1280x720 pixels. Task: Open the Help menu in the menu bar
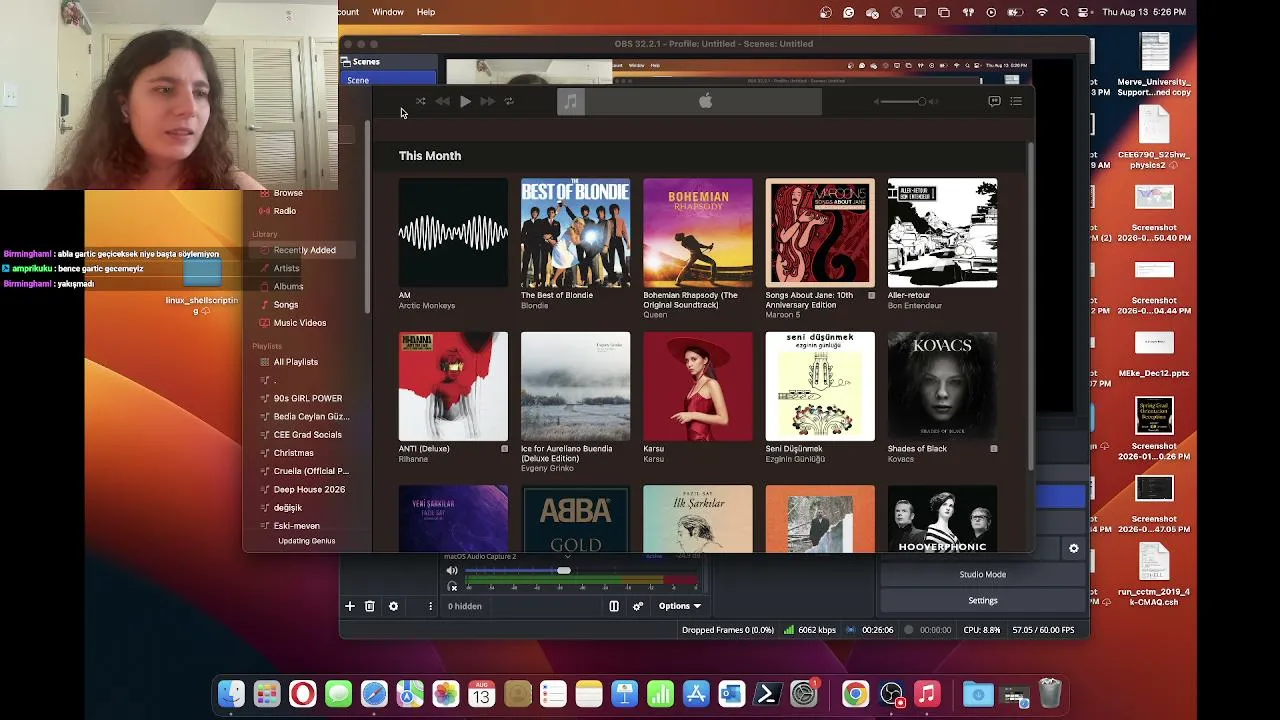coord(426,12)
